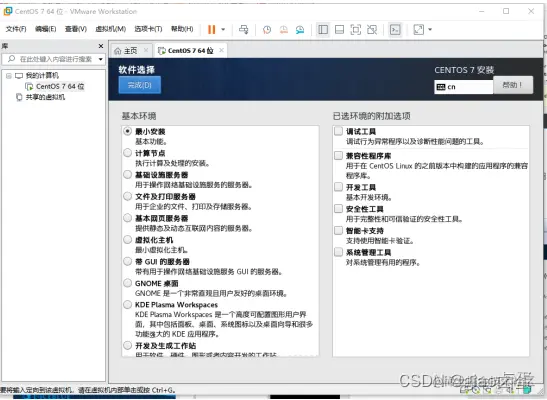The width and height of the screenshot is (547, 400).
Task: Select the 虚拟化主机 radio button
Action: coord(128,240)
